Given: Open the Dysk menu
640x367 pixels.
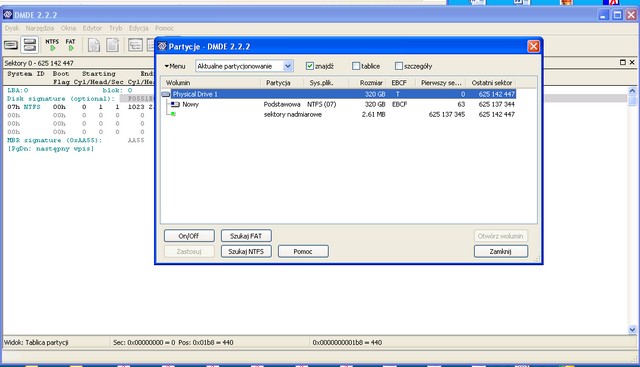Looking at the screenshot, I should click(x=12, y=28).
